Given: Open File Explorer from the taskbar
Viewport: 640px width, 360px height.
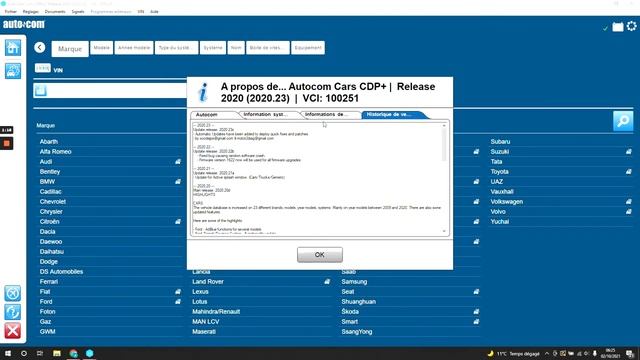Looking at the screenshot, I should click(57, 353).
